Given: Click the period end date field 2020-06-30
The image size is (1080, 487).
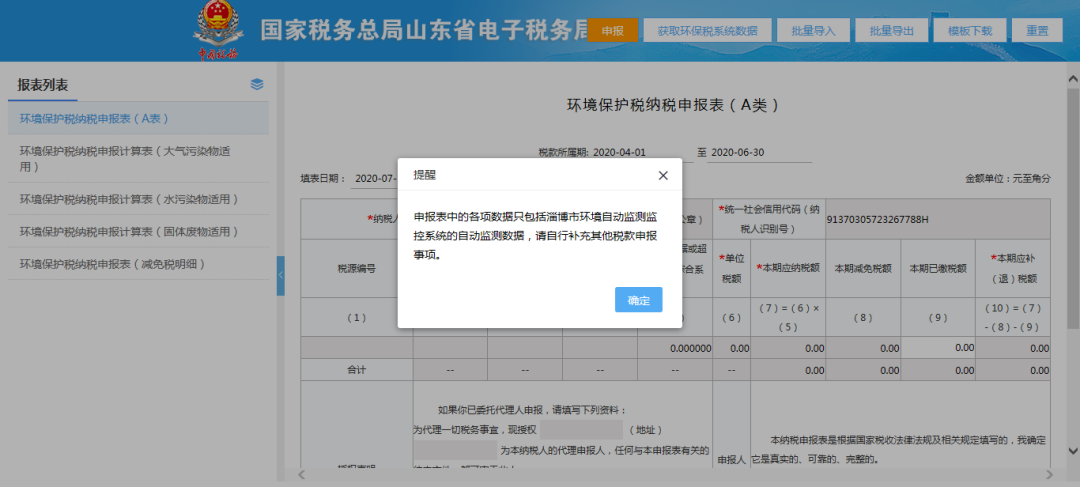Looking at the screenshot, I should pyautogui.click(x=760, y=152).
